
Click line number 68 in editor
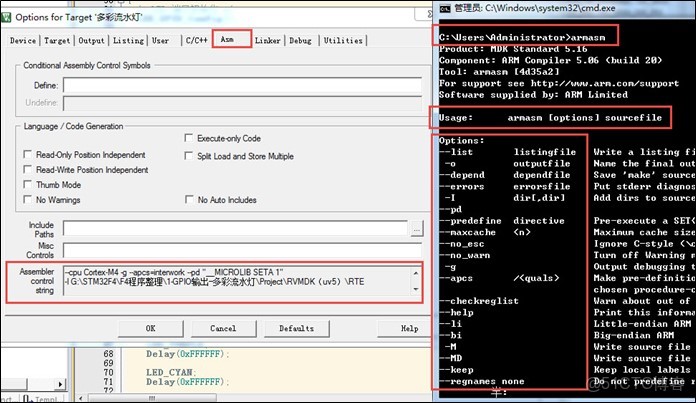point(108,354)
